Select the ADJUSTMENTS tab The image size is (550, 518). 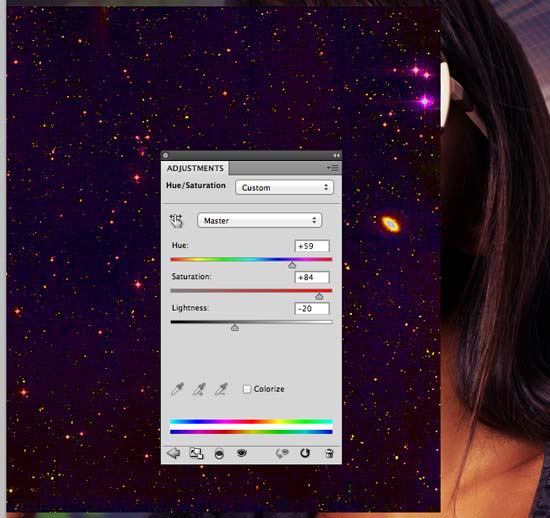pyautogui.click(x=195, y=168)
